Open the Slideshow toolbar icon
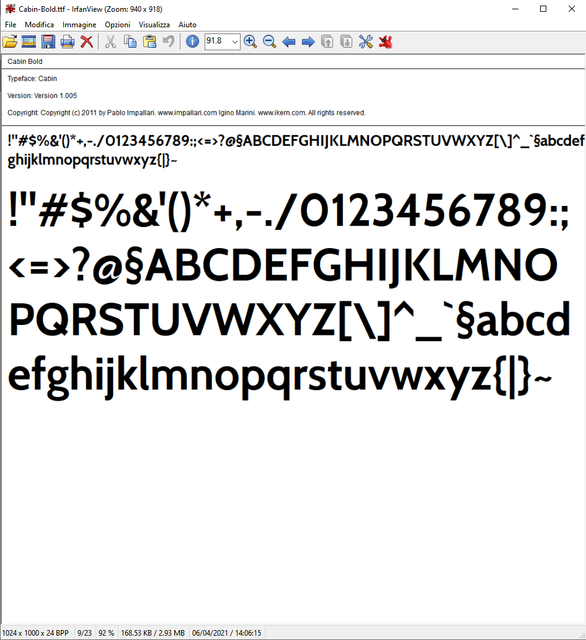 (x=29, y=42)
